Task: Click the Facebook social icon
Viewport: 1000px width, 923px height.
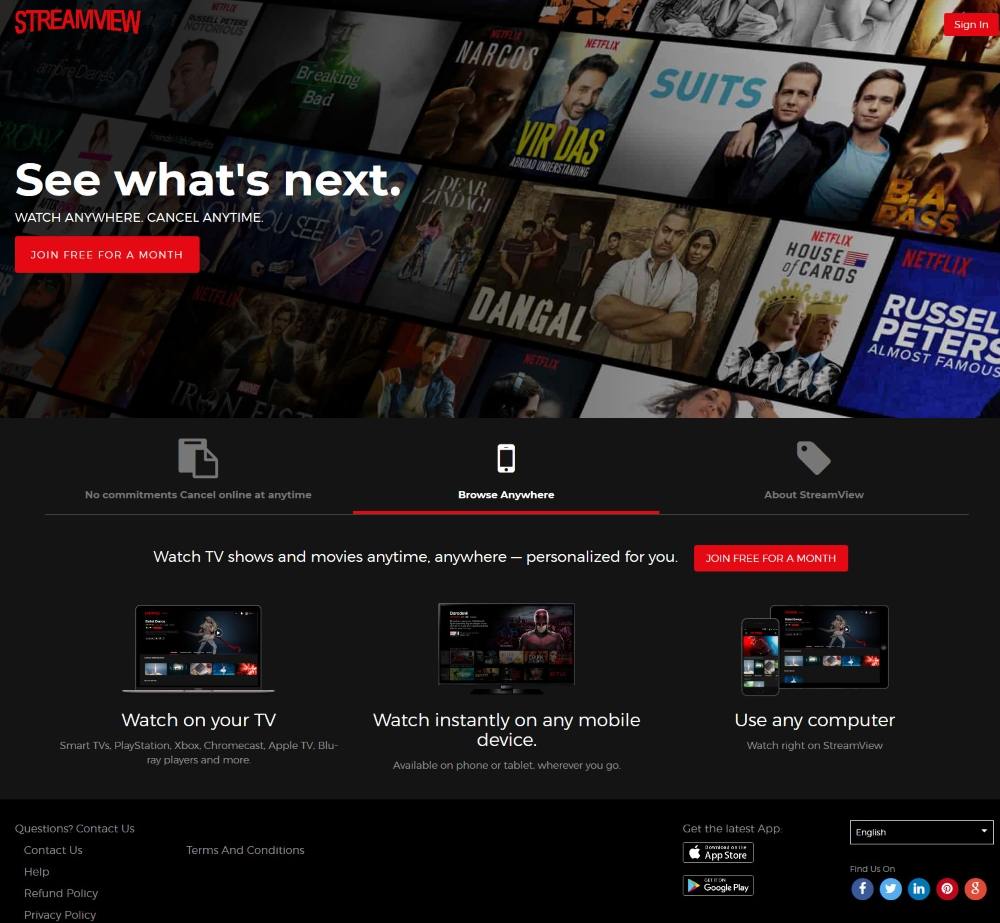Action: (x=862, y=889)
